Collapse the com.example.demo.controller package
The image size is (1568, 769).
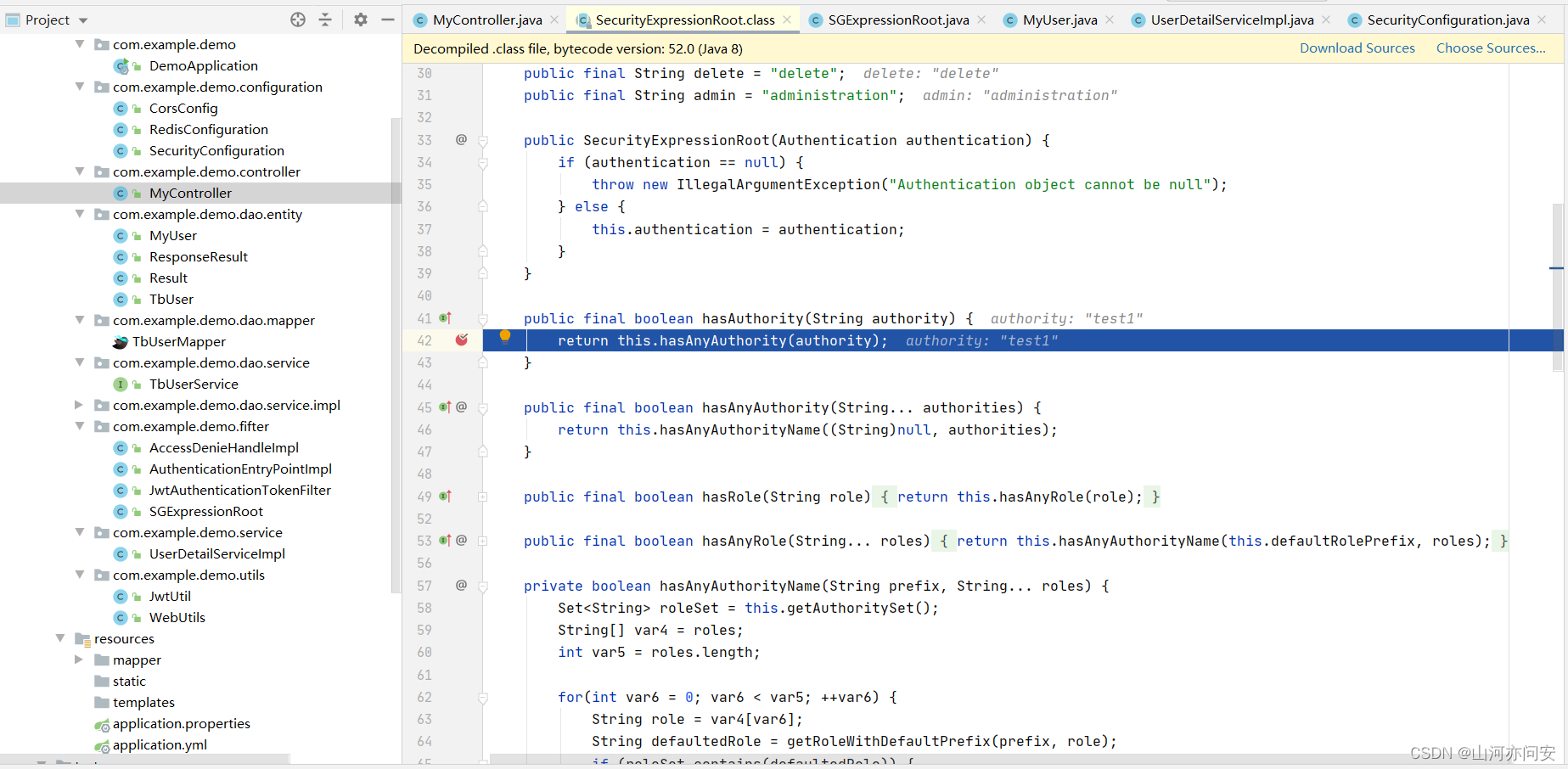80,171
